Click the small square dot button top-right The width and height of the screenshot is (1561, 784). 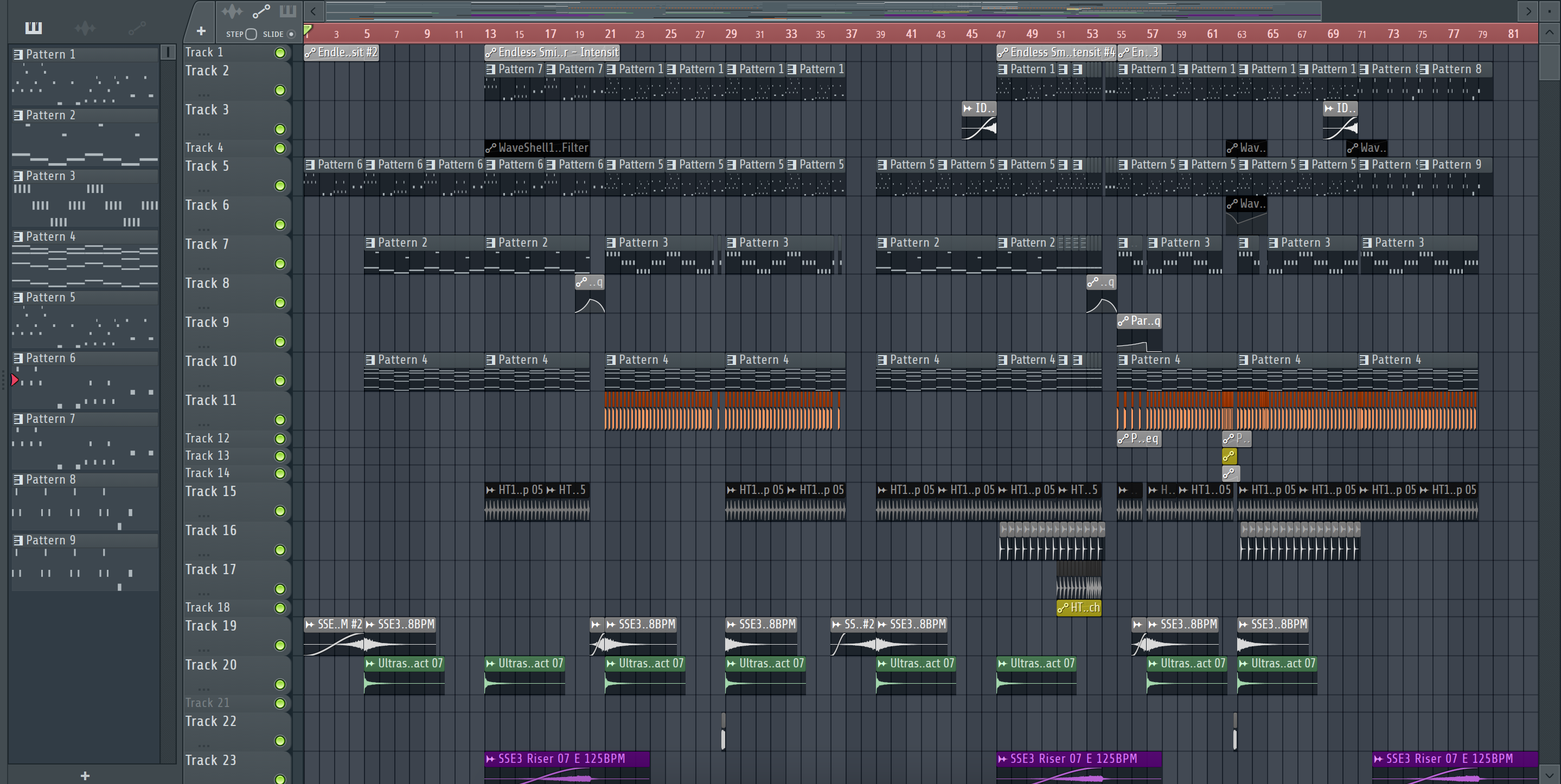(x=1549, y=10)
